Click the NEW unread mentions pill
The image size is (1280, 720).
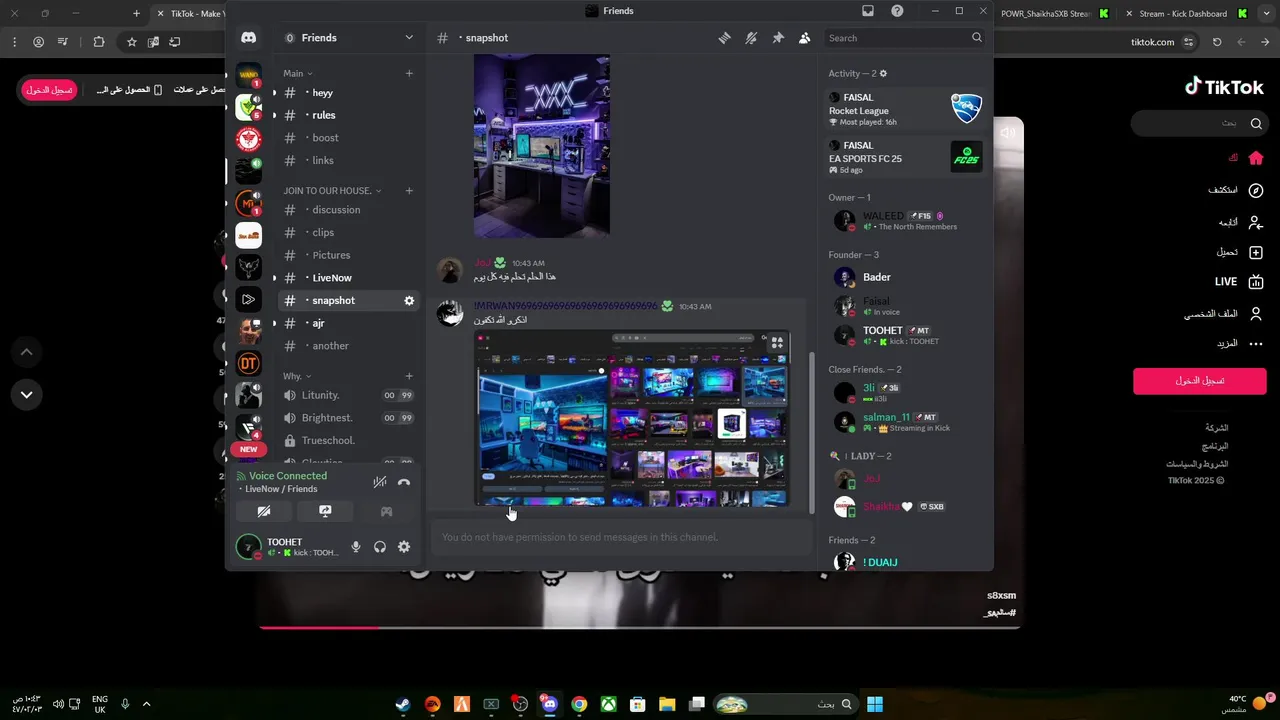tap(248, 449)
